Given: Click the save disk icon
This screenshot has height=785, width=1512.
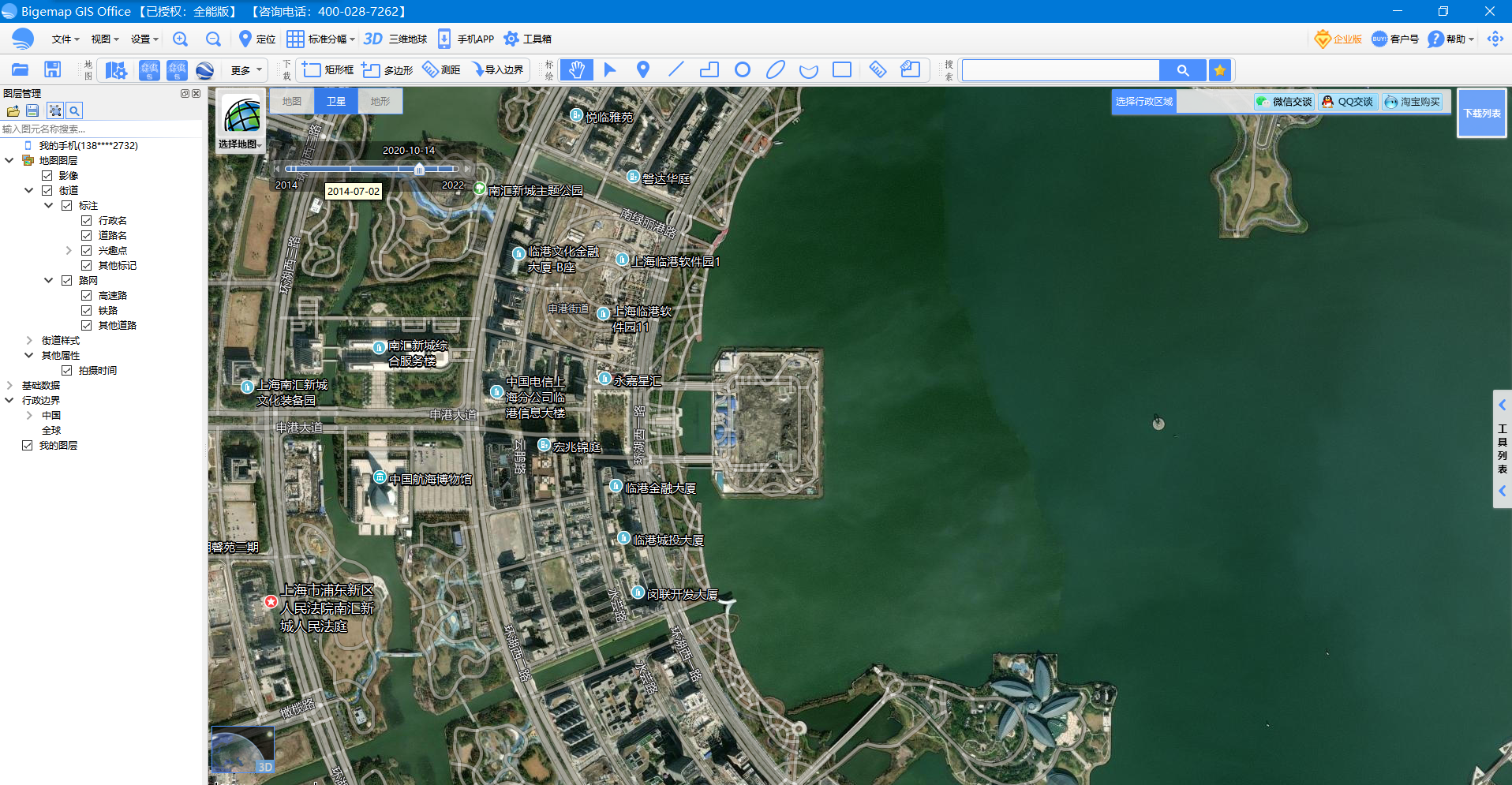Looking at the screenshot, I should [x=52, y=70].
